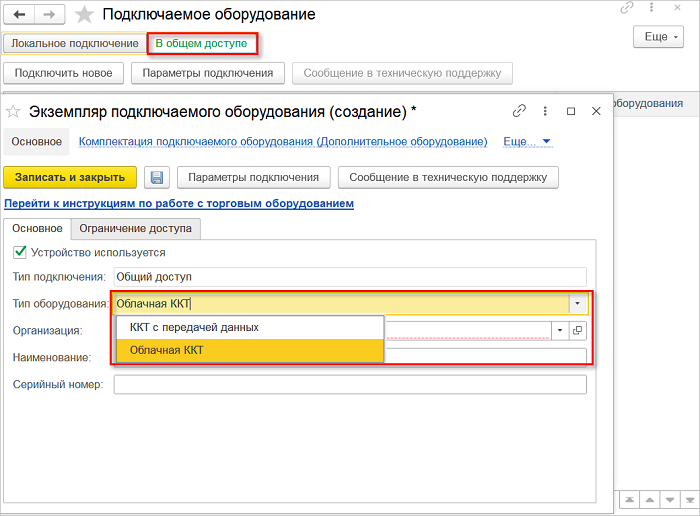Viewport: 700px width, 516px height.
Task: Select ККТ с передачей данных option
Action: [x=194, y=327]
